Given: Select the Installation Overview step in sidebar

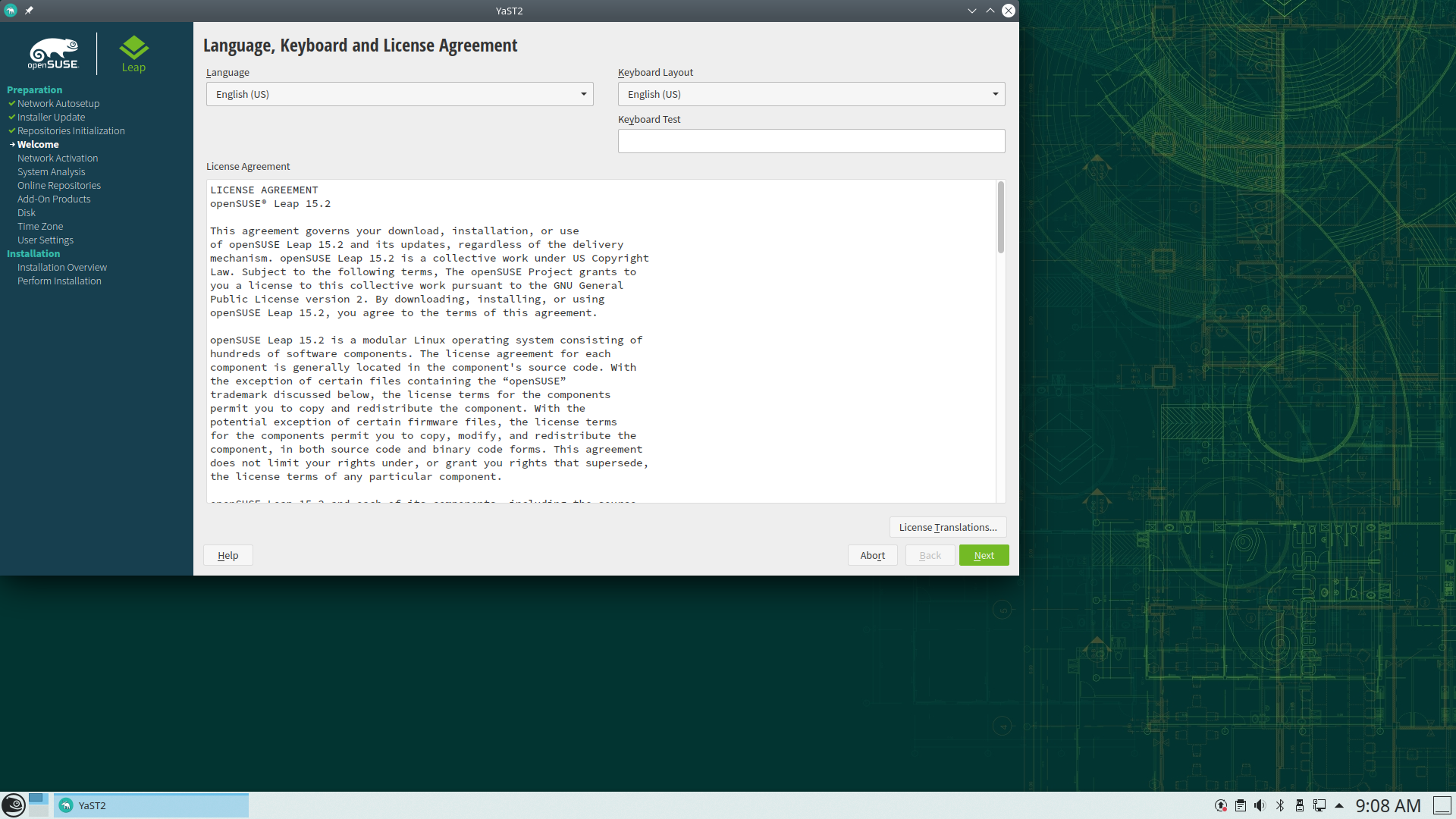Looking at the screenshot, I should [62, 267].
